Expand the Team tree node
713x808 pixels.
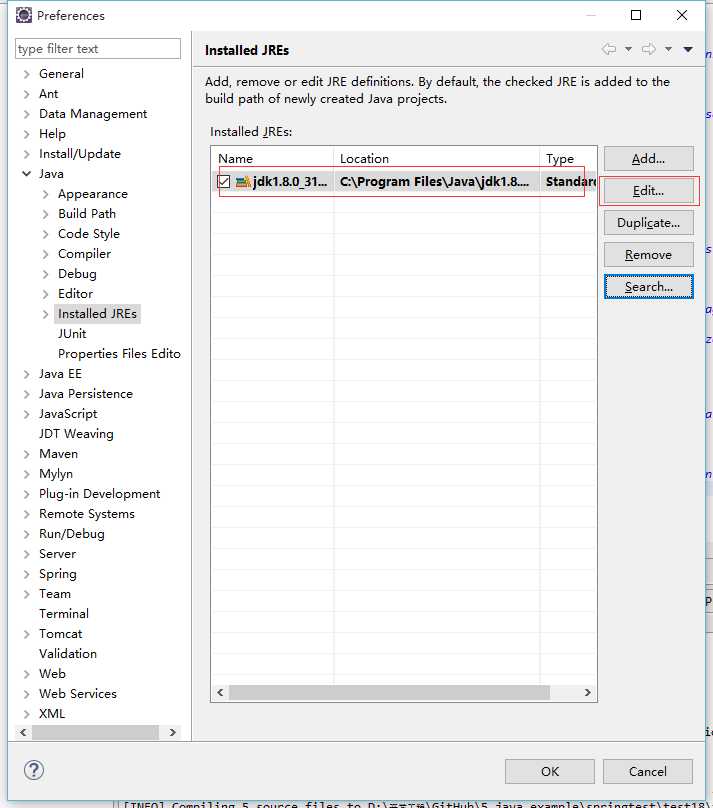pyautogui.click(x=27, y=595)
